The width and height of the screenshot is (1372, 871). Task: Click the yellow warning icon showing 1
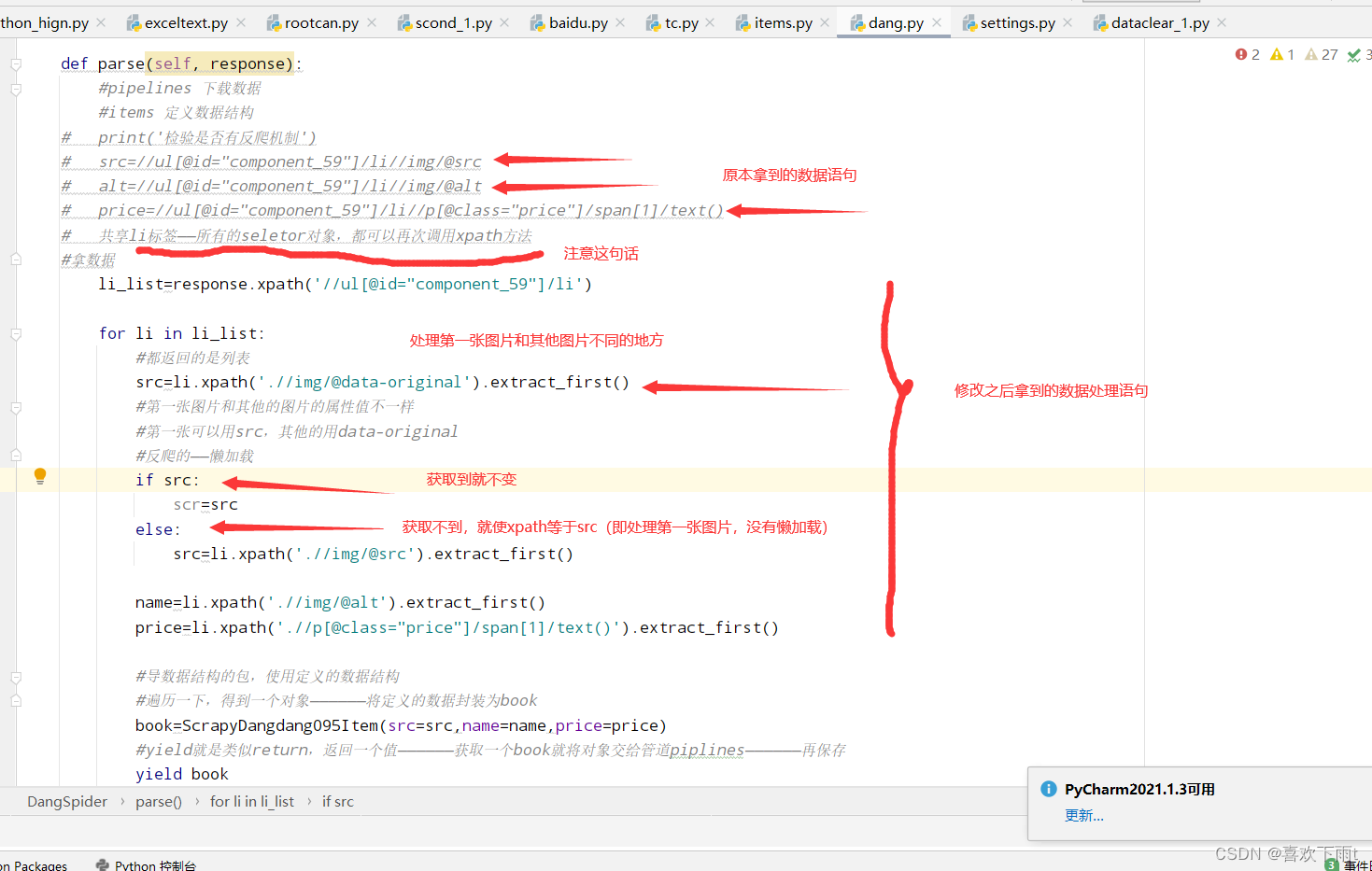pos(1277,54)
